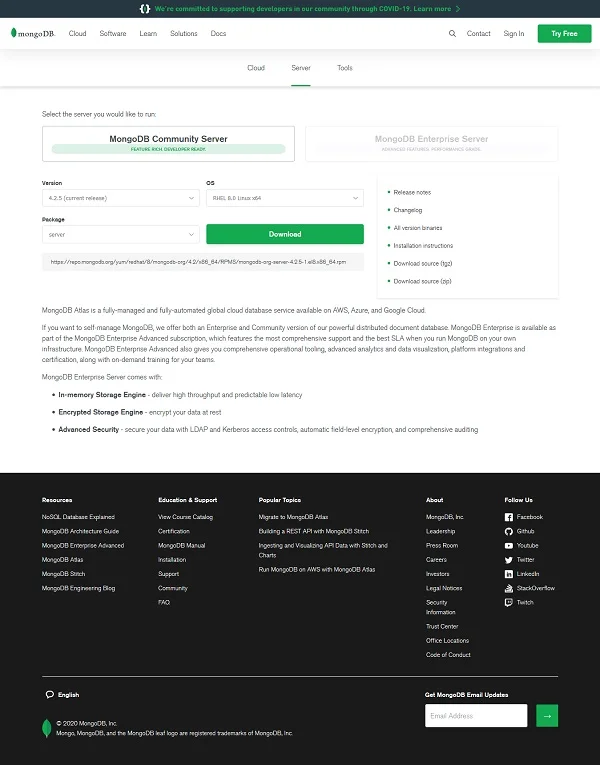Click the footer MongoDB leaf logo
Image resolution: width=600 pixels, height=765 pixels.
click(47, 728)
